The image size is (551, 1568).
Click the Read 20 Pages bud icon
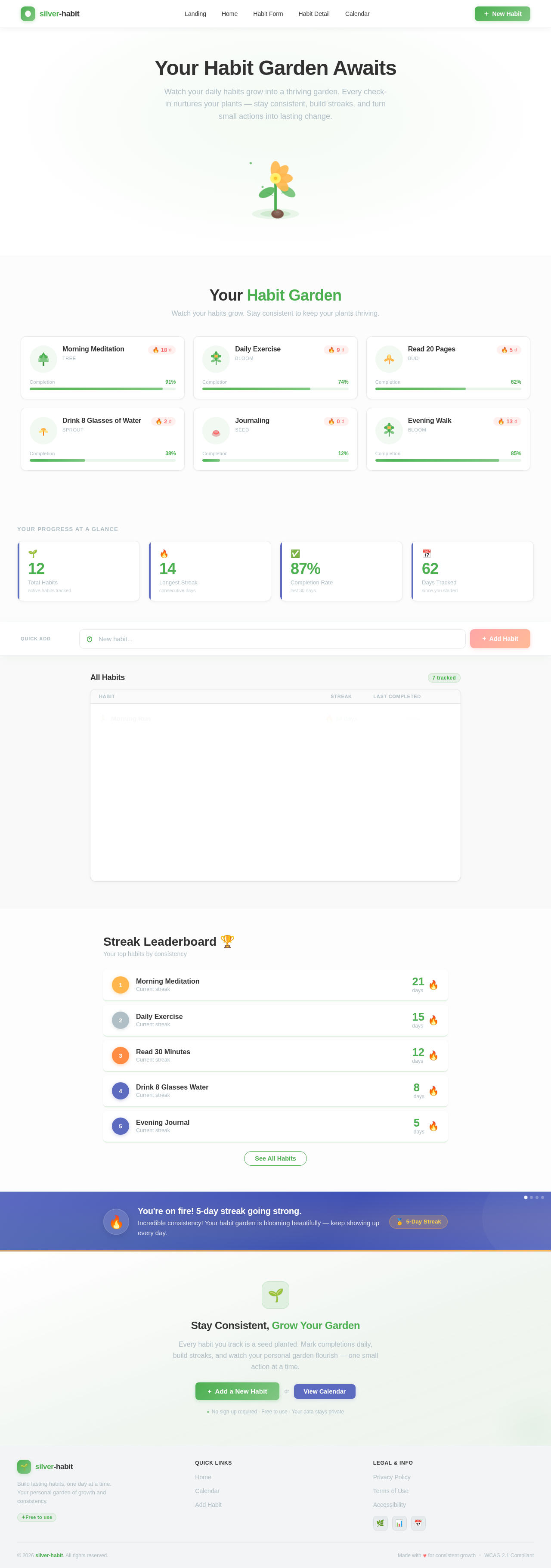(x=389, y=359)
